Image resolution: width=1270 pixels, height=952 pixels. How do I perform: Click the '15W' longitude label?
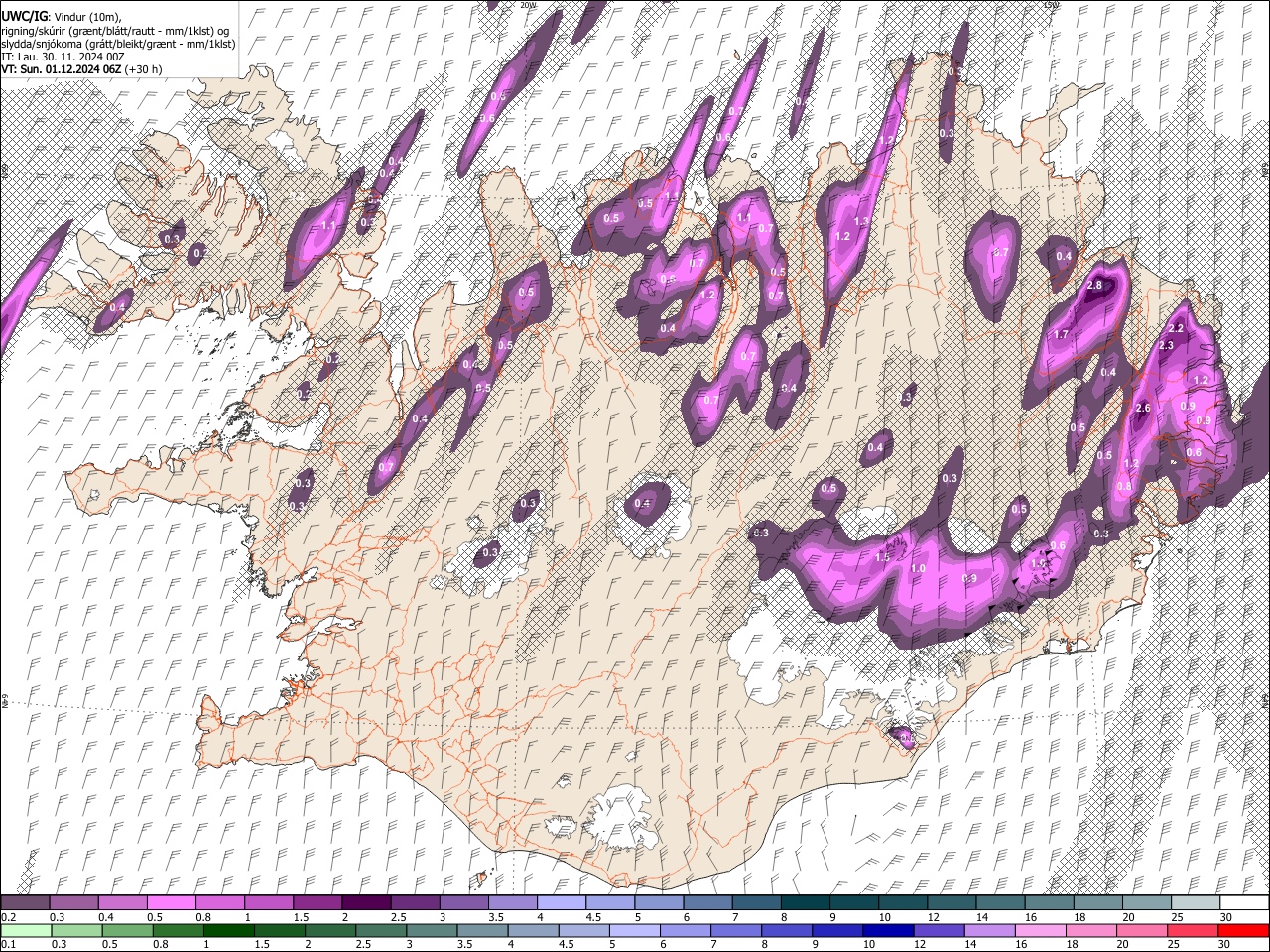1050,5
